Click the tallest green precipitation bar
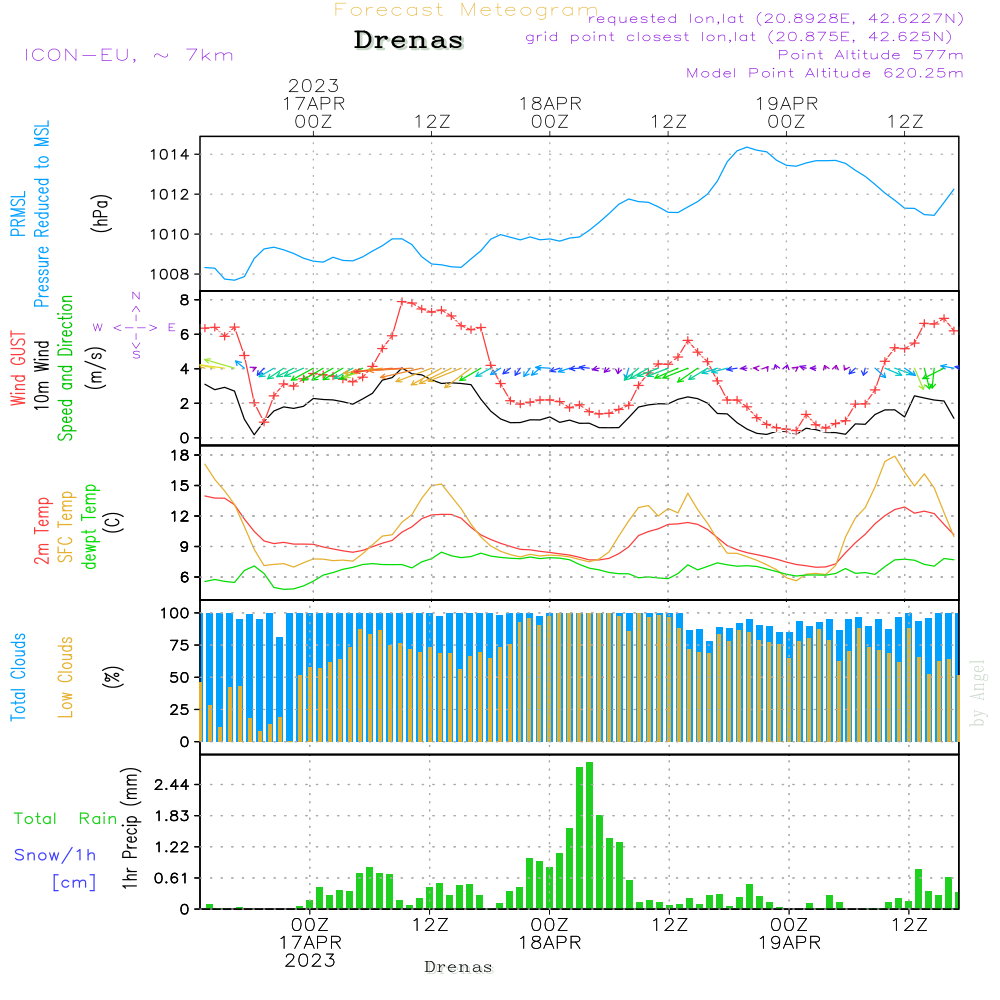The width and height of the screenshot is (1000, 1000). [x=589, y=835]
